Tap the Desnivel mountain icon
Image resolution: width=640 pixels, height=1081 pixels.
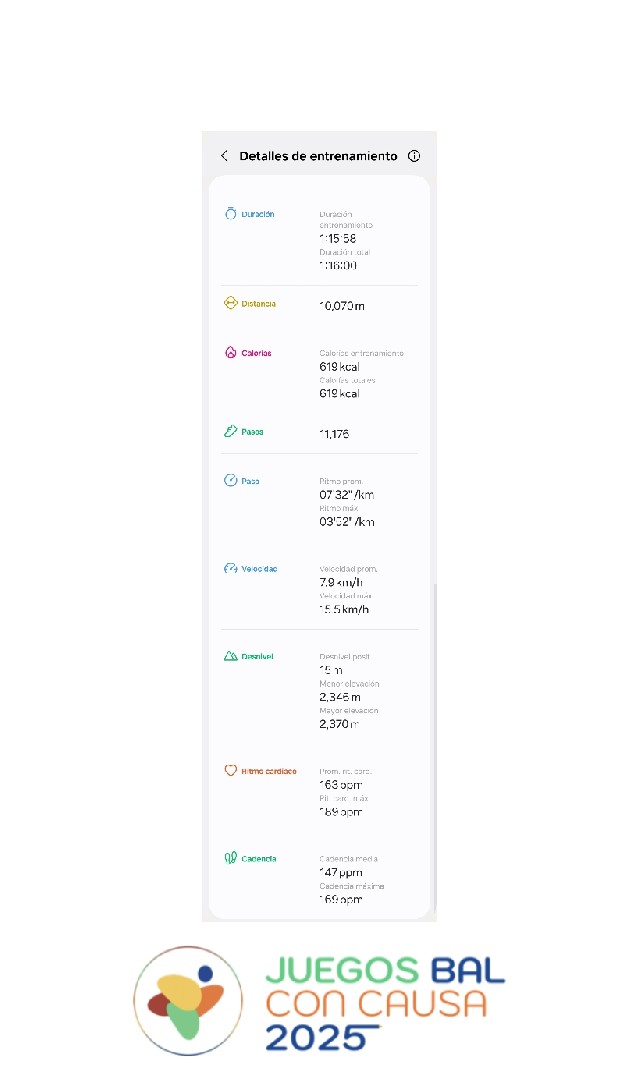pyautogui.click(x=230, y=656)
